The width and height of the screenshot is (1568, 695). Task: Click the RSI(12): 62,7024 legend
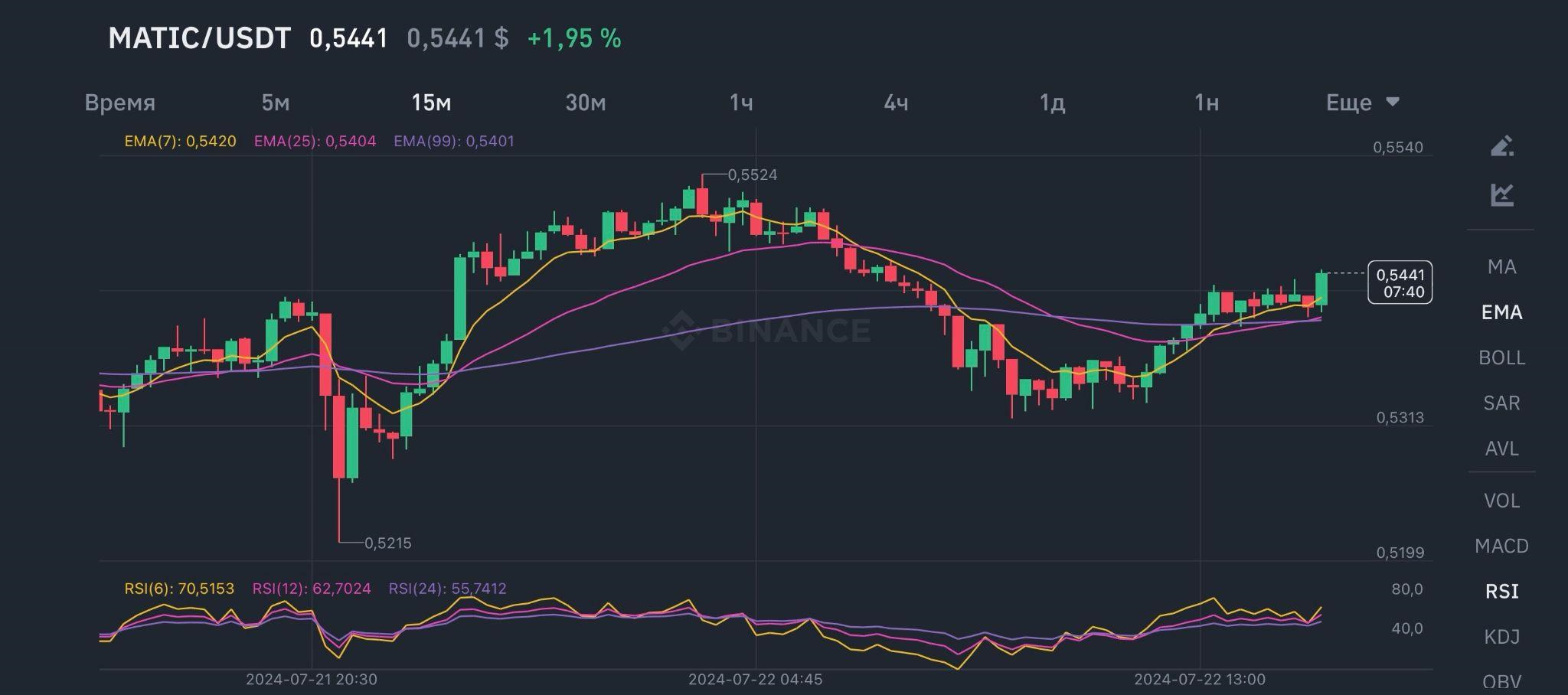(x=312, y=589)
